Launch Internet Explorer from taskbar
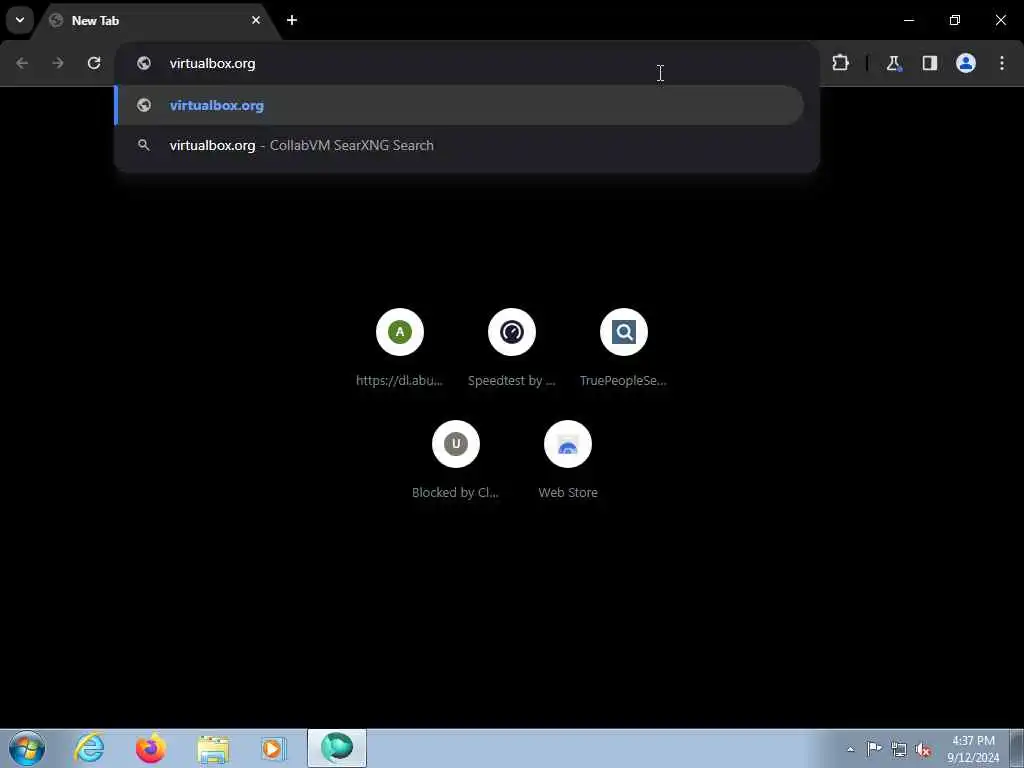This screenshot has height=768, width=1024. [89, 748]
